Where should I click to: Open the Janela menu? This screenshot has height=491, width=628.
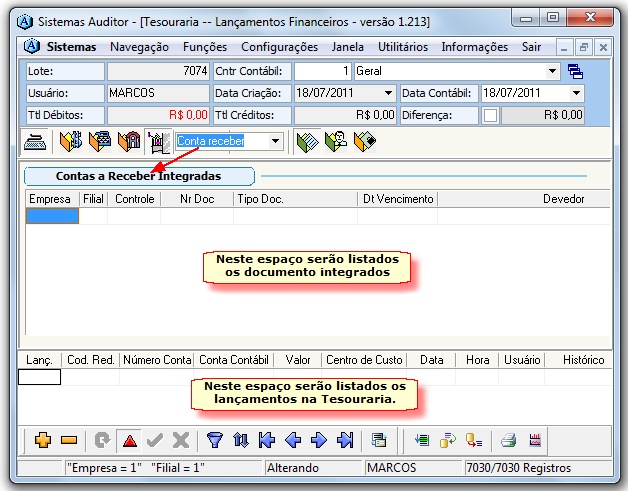pyautogui.click(x=348, y=47)
